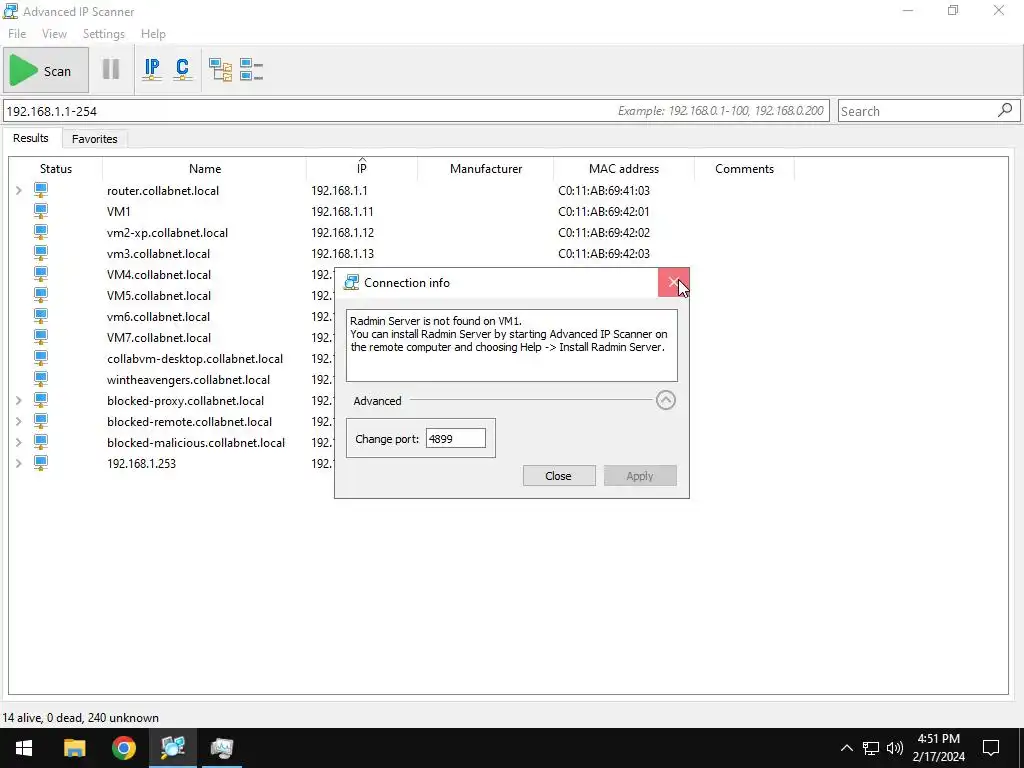Open the View menu
Screen dimensions: 1024x768
(x=54, y=34)
